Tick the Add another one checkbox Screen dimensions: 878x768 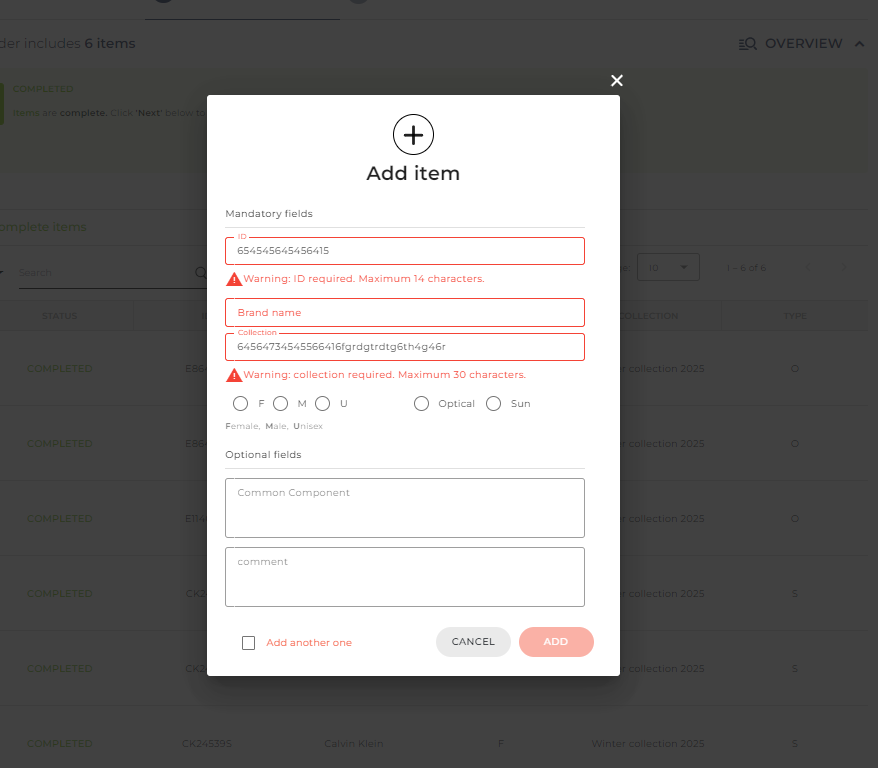click(249, 643)
